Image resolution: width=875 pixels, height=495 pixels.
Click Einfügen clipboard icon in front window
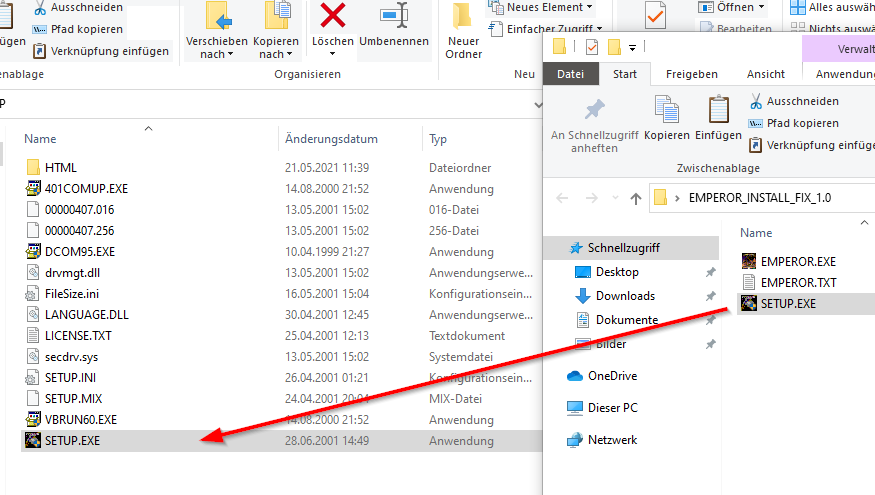click(x=718, y=109)
